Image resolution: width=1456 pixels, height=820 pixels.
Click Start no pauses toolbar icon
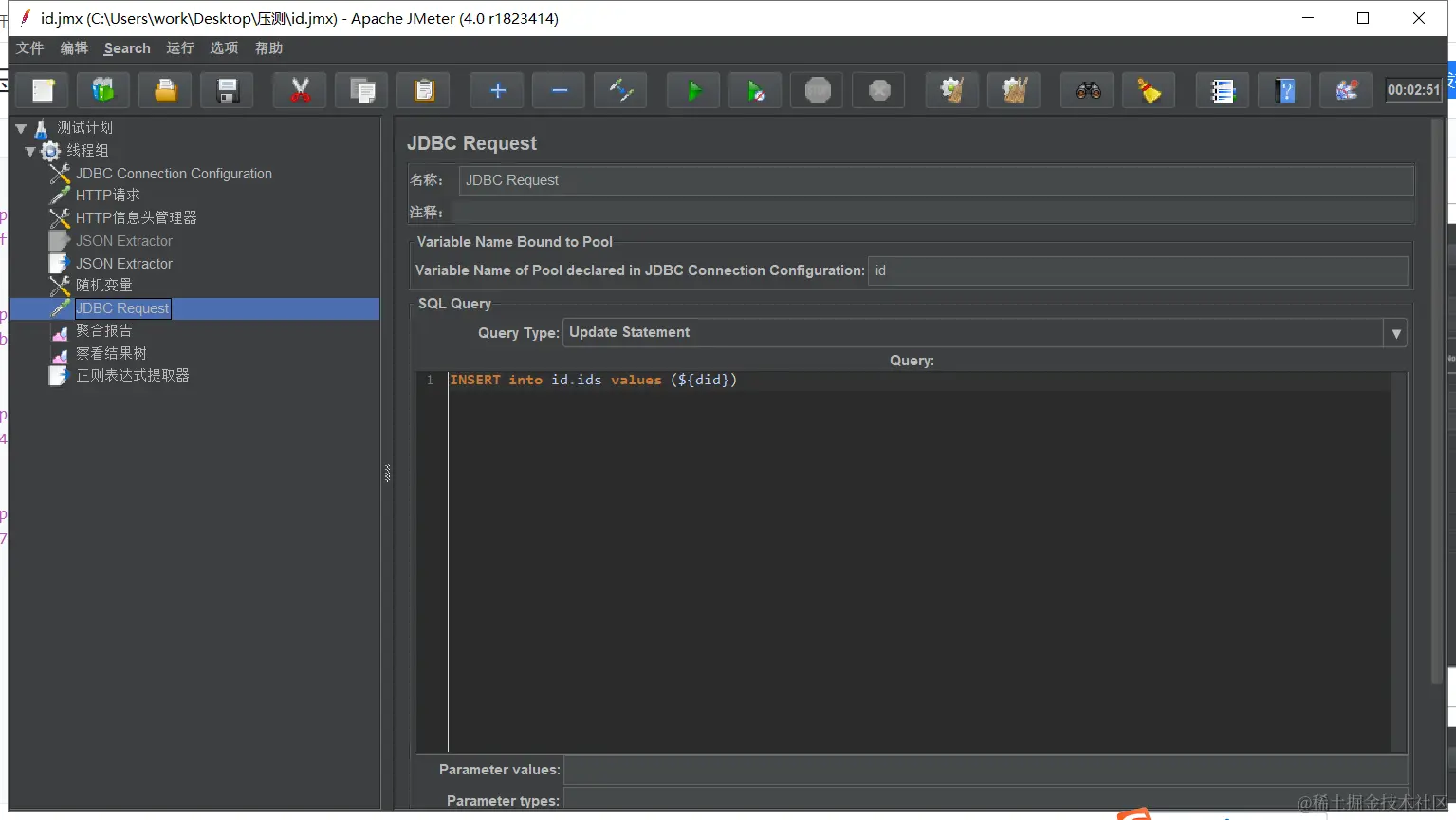point(755,91)
